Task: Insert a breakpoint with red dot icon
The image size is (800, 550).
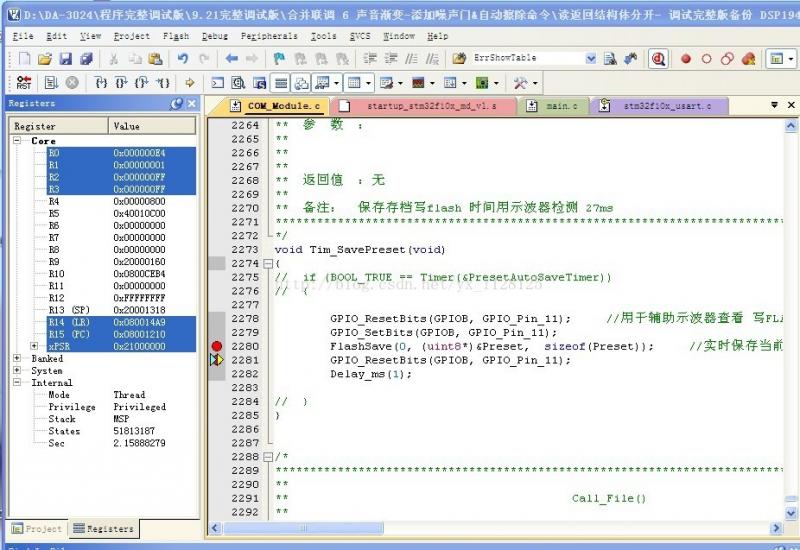Action: 686,59
